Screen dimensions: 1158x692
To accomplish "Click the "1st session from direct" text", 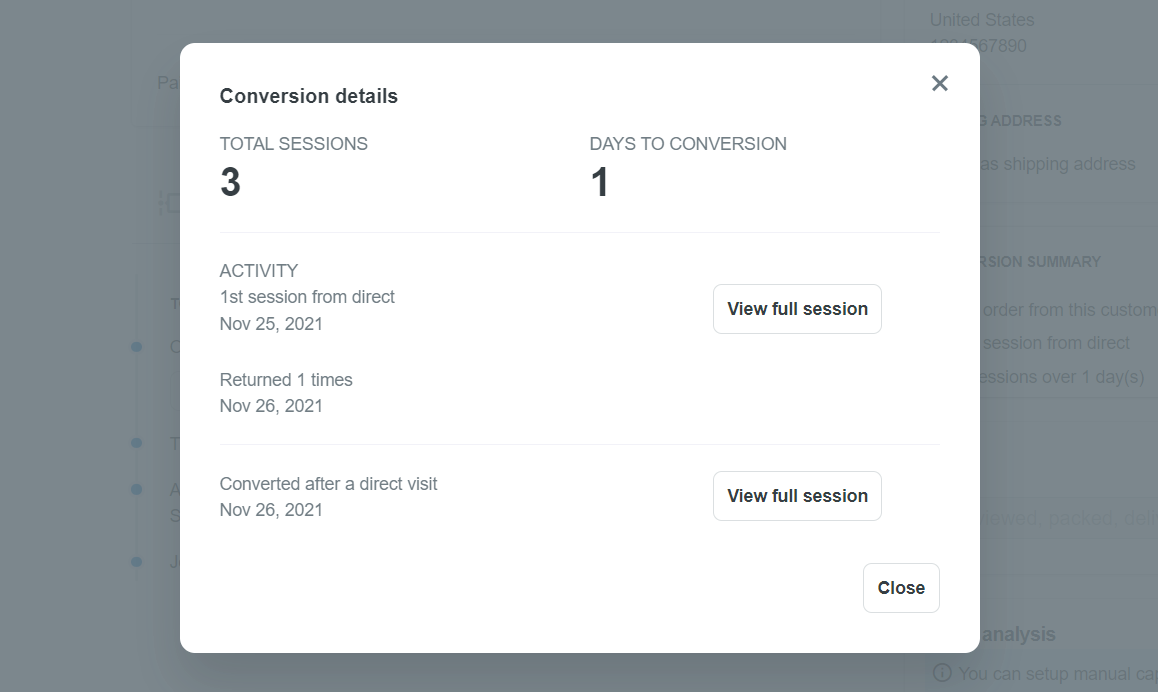I will point(307,297).
